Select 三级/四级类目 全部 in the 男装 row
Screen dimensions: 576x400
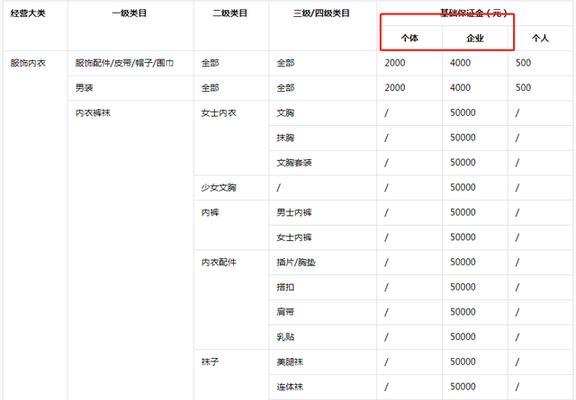click(285, 88)
